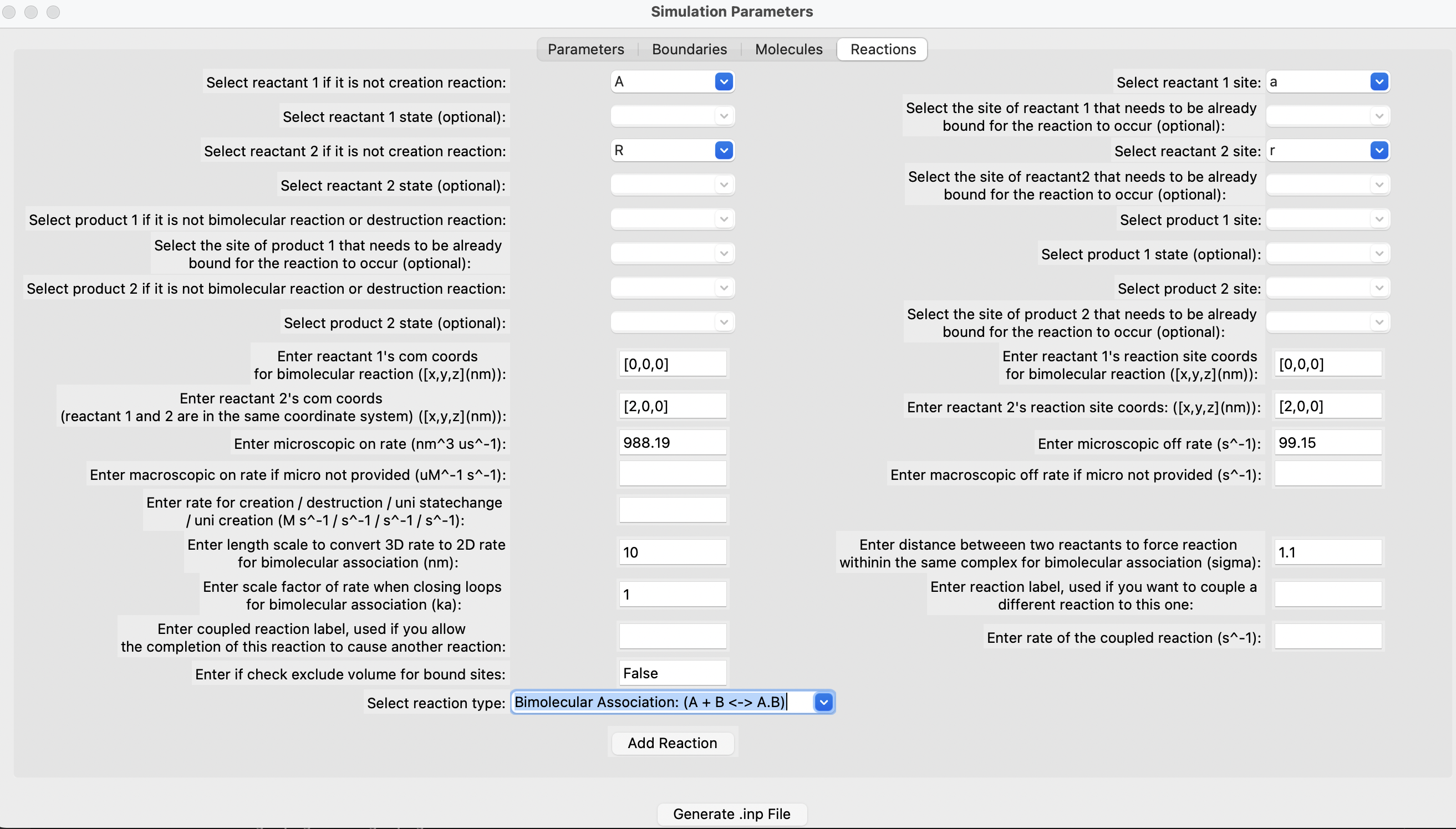This screenshot has height=829, width=1456.
Task: Focus sigma distance field showing 1.1
Action: pyautogui.click(x=1328, y=552)
